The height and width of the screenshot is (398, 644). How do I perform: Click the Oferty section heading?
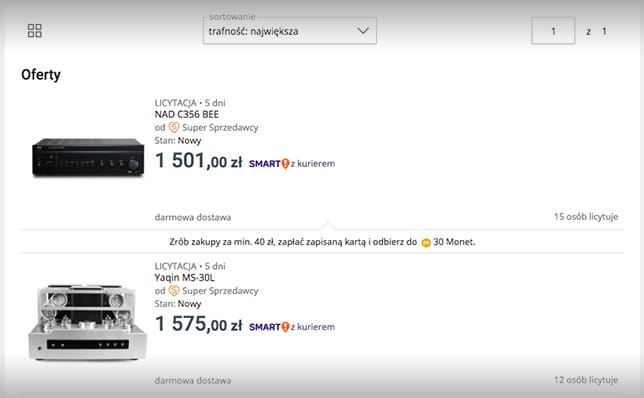click(41, 75)
